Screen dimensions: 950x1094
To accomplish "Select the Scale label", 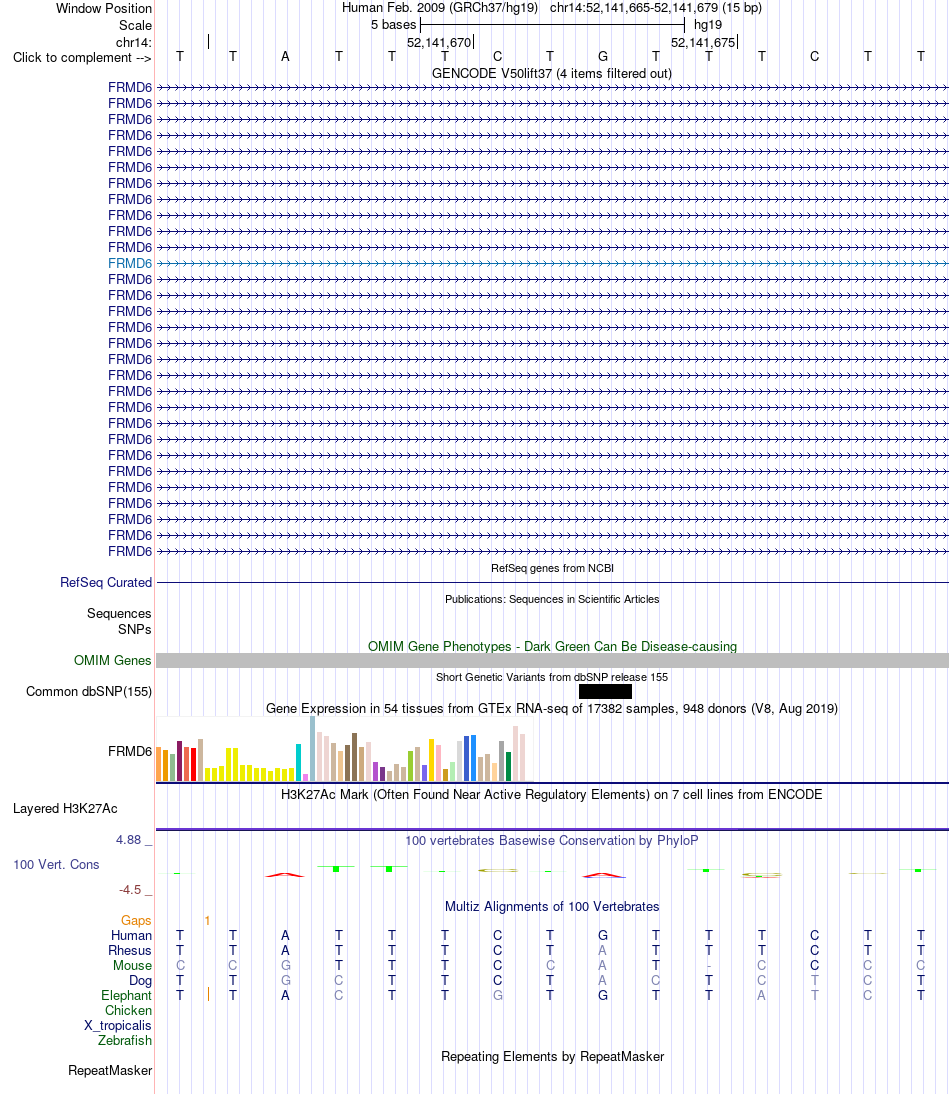I will (135, 25).
